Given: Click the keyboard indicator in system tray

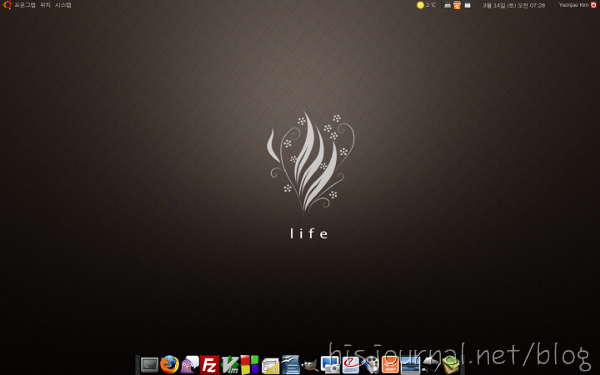Looking at the screenshot, I should point(447,5).
